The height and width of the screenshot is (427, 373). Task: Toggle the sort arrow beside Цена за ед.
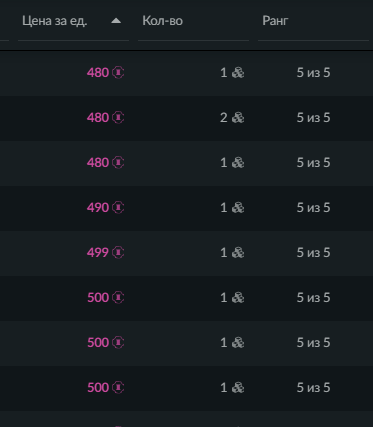pyautogui.click(x=116, y=21)
